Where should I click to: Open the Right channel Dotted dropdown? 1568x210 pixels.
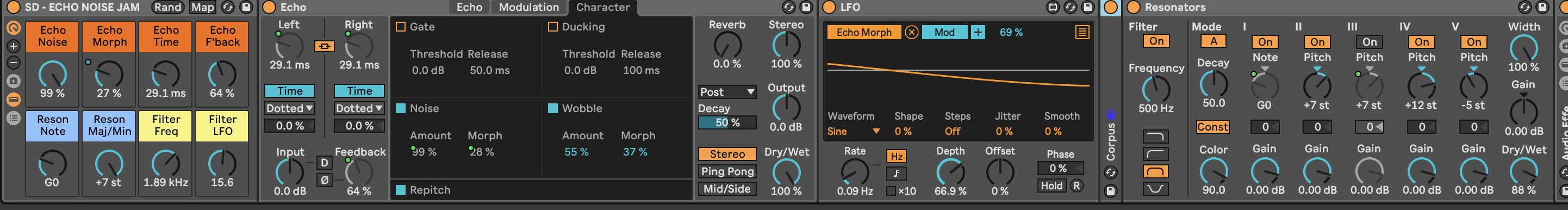point(359,108)
